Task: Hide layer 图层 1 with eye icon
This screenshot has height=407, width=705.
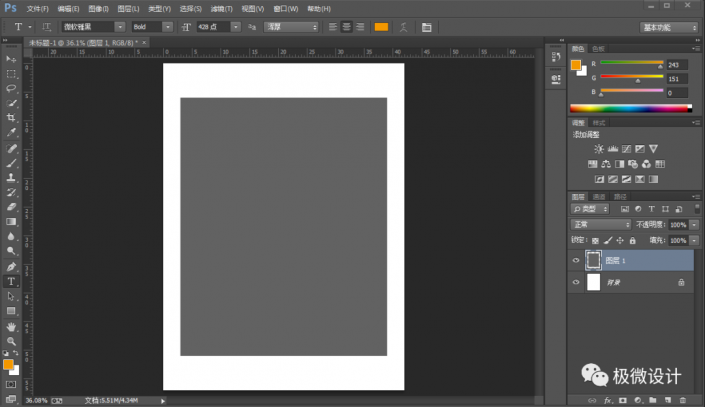Action: point(575,260)
